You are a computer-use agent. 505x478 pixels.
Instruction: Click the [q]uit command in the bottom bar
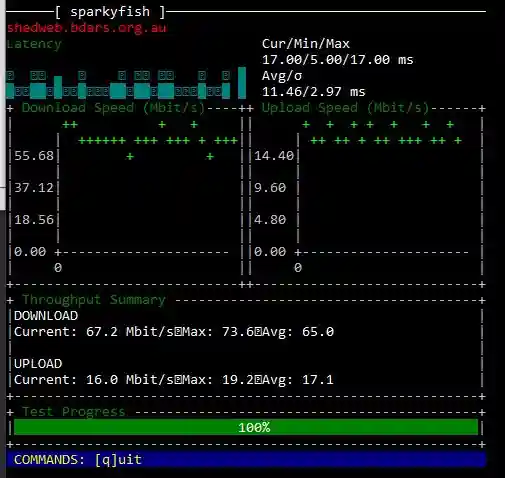point(118,460)
